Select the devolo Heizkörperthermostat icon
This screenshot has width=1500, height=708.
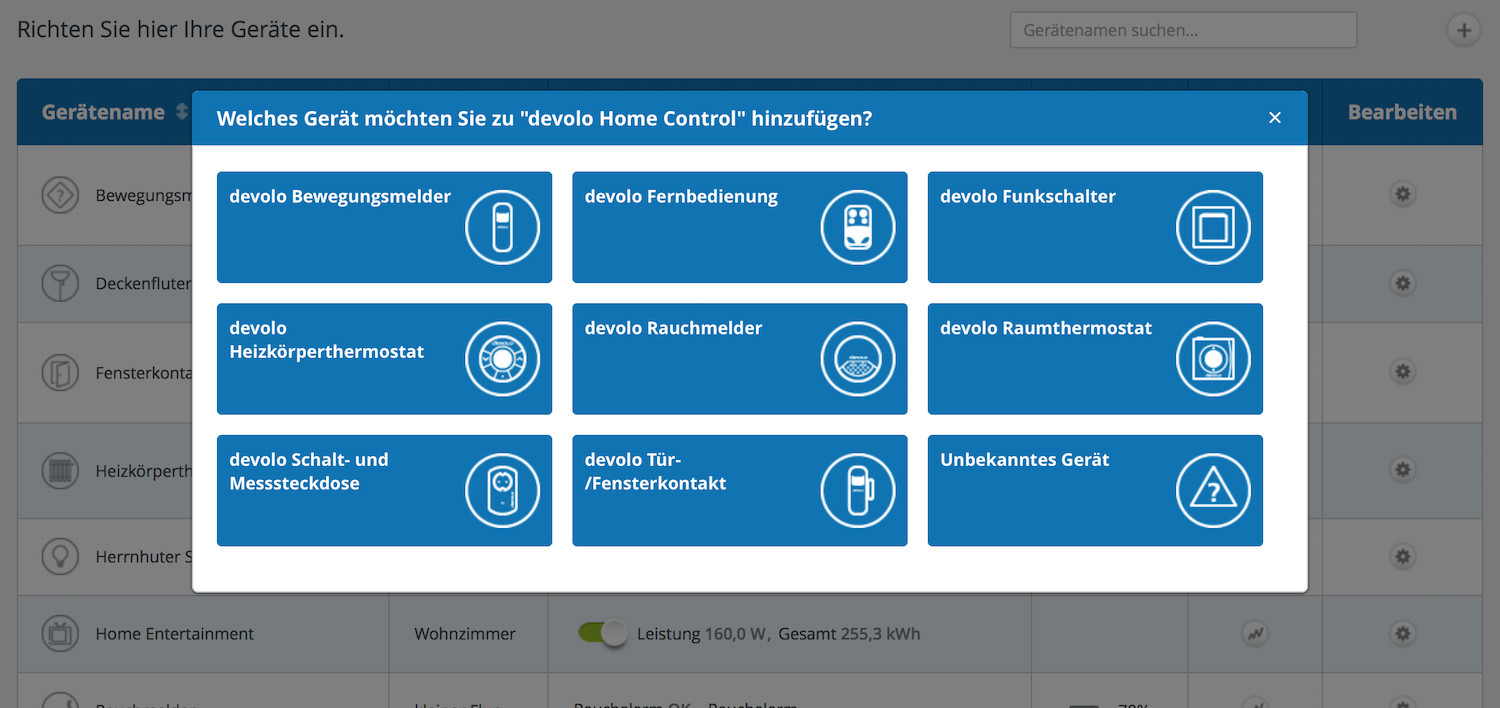pos(502,359)
